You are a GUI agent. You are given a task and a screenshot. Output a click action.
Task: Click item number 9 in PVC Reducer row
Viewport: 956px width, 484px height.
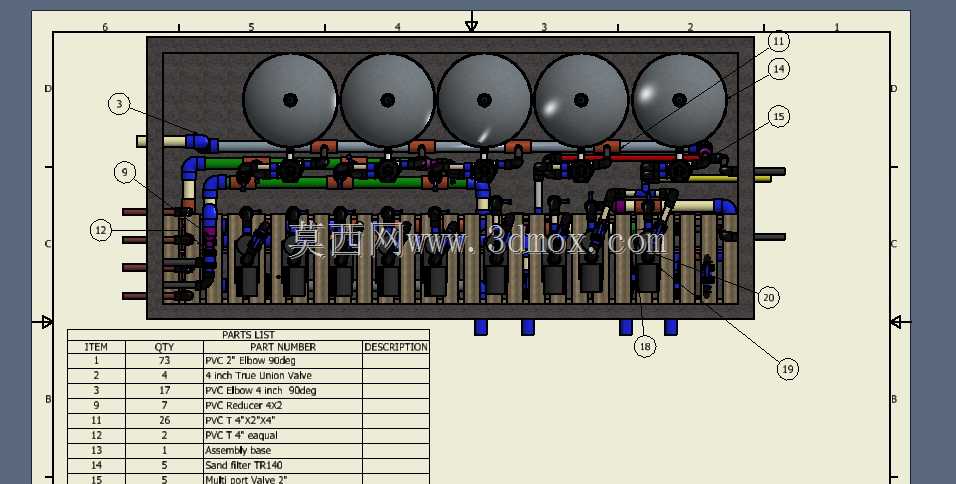pyautogui.click(x=96, y=405)
